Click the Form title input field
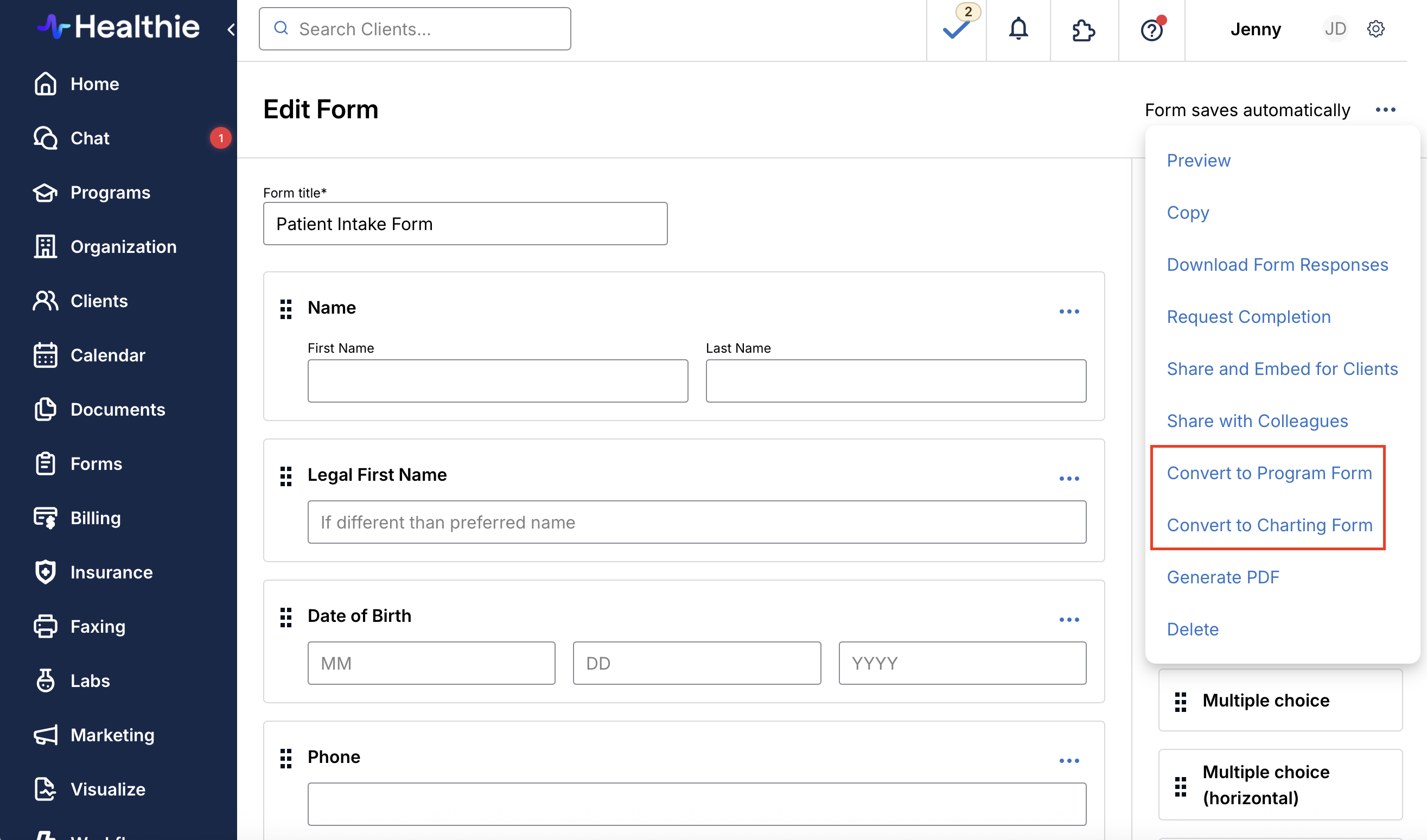Image resolution: width=1427 pixels, height=840 pixels. [x=465, y=224]
